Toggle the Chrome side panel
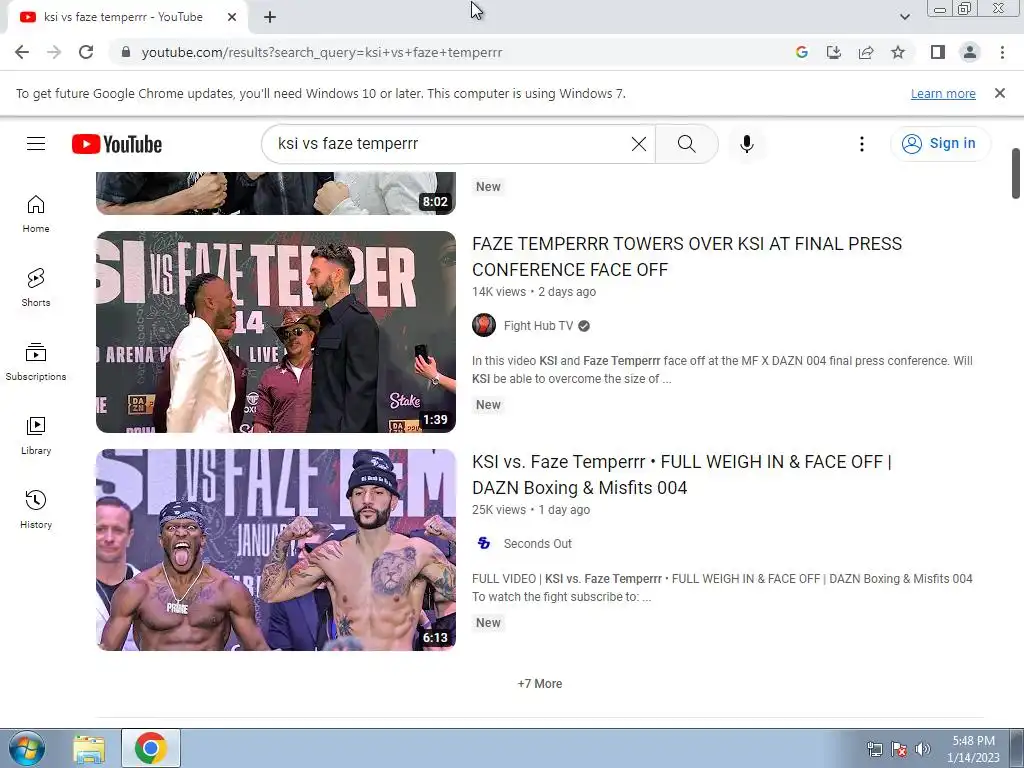This screenshot has width=1024, height=768. (938, 52)
